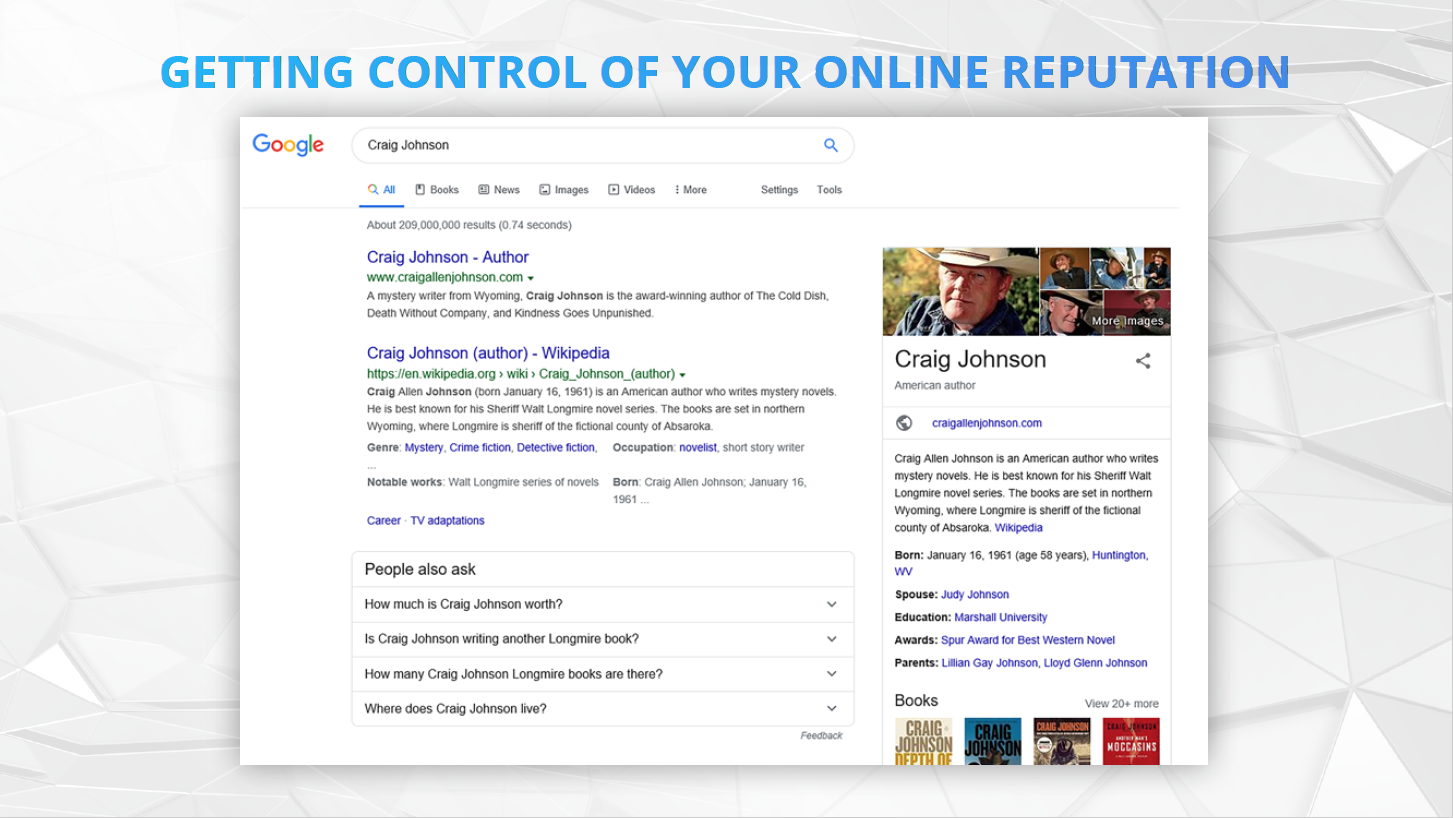Screen dimensions: 1453x818
Task: Click the Feedback link under People also ask
Action: point(821,736)
